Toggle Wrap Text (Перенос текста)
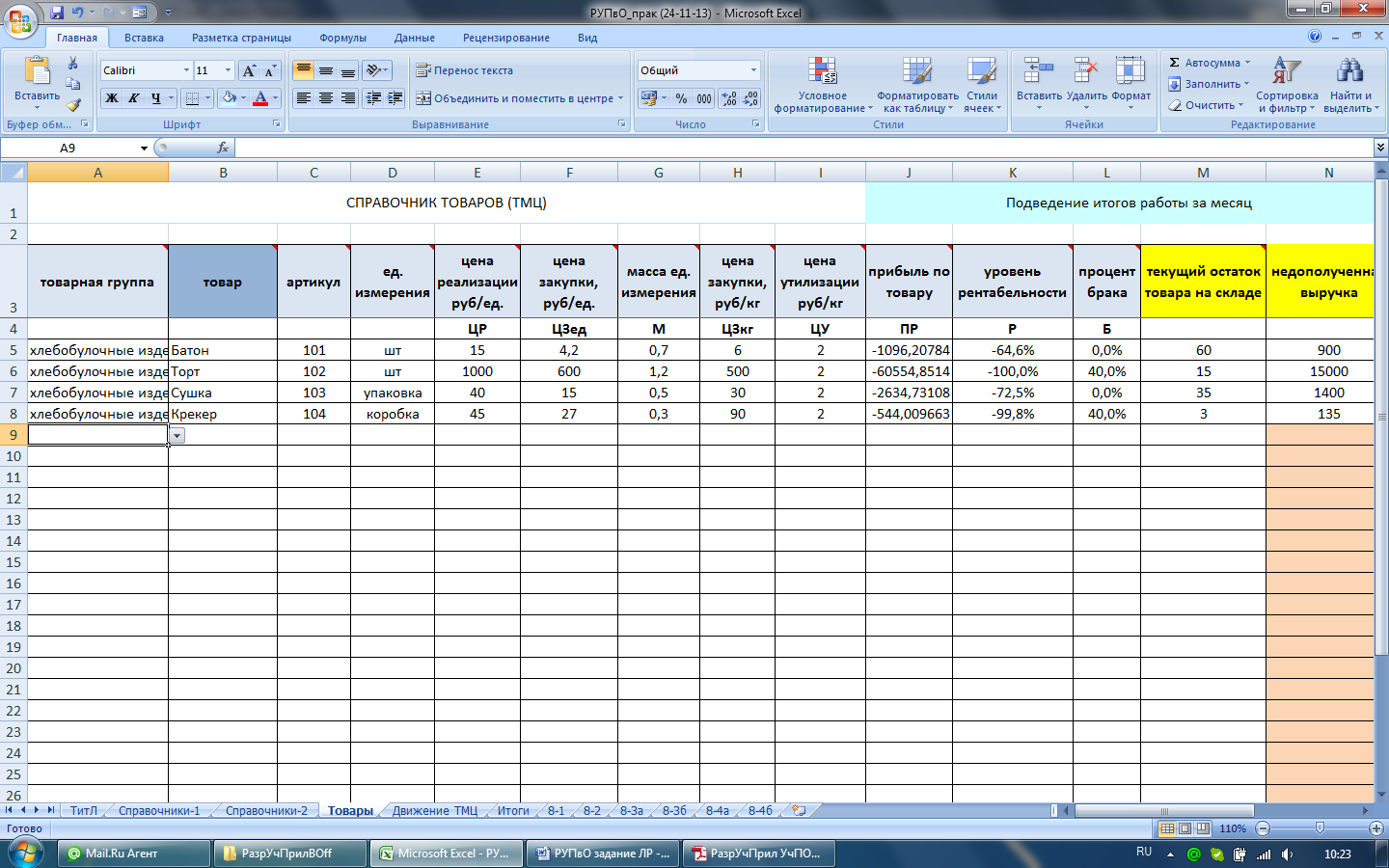Screen dimensions: 1389x868 pos(464,70)
